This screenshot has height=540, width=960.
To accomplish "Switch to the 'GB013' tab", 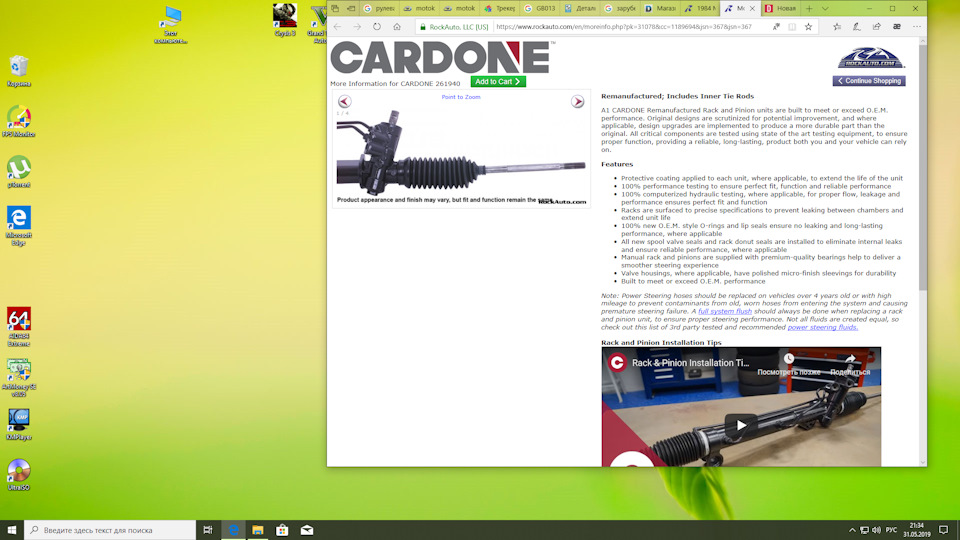I will 541,9.
